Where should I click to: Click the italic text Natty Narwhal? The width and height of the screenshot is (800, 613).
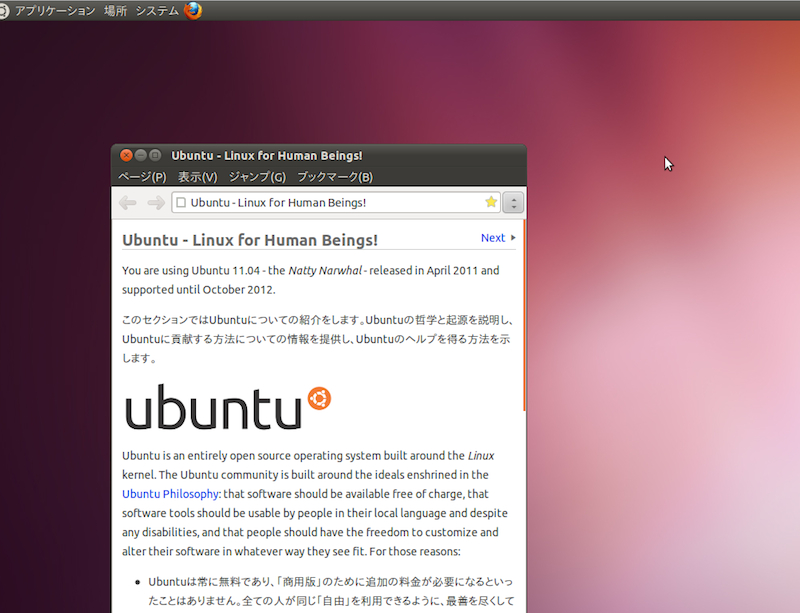tap(325, 271)
